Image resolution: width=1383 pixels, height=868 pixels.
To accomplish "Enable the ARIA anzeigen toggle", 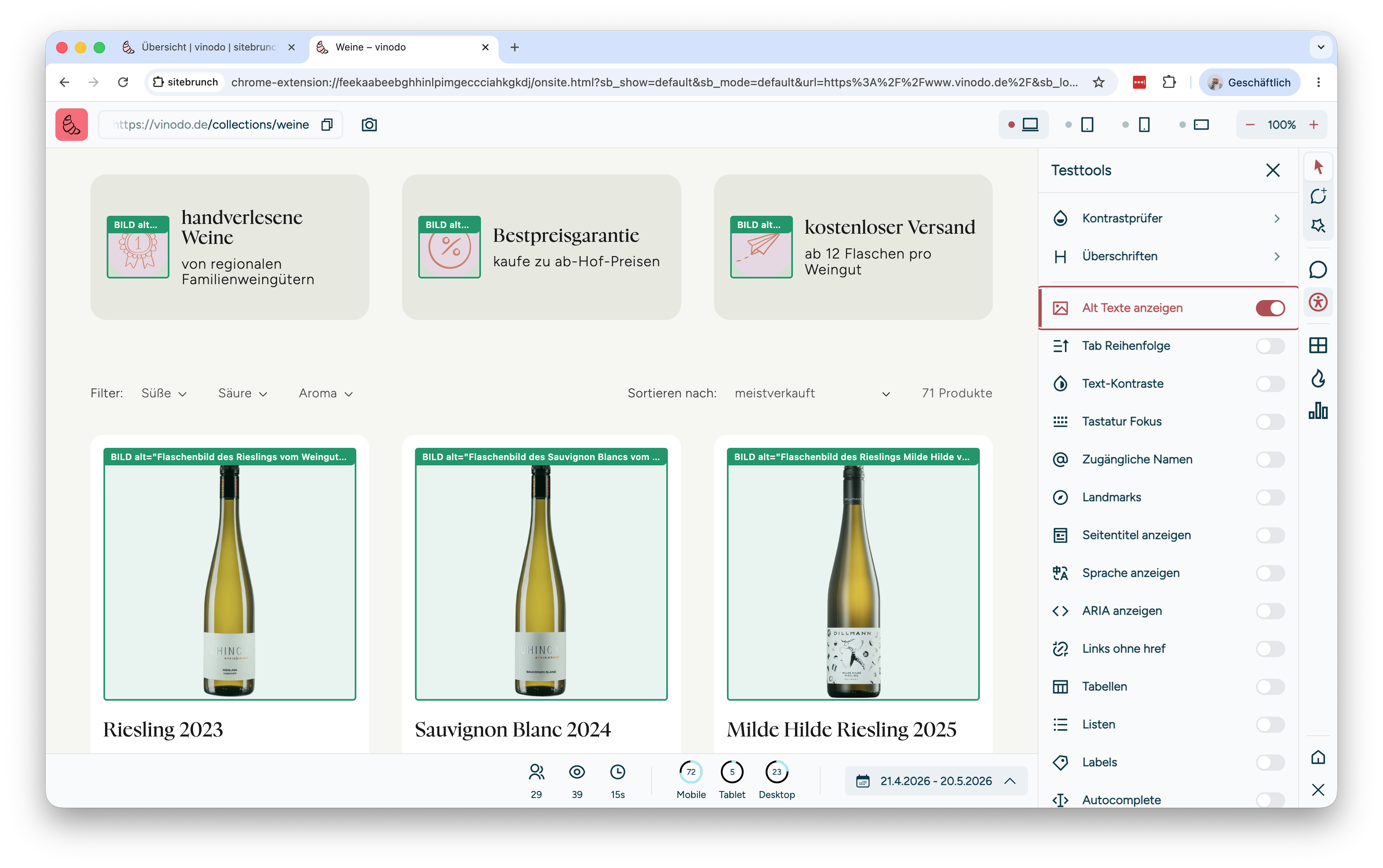I will pyautogui.click(x=1270, y=612).
